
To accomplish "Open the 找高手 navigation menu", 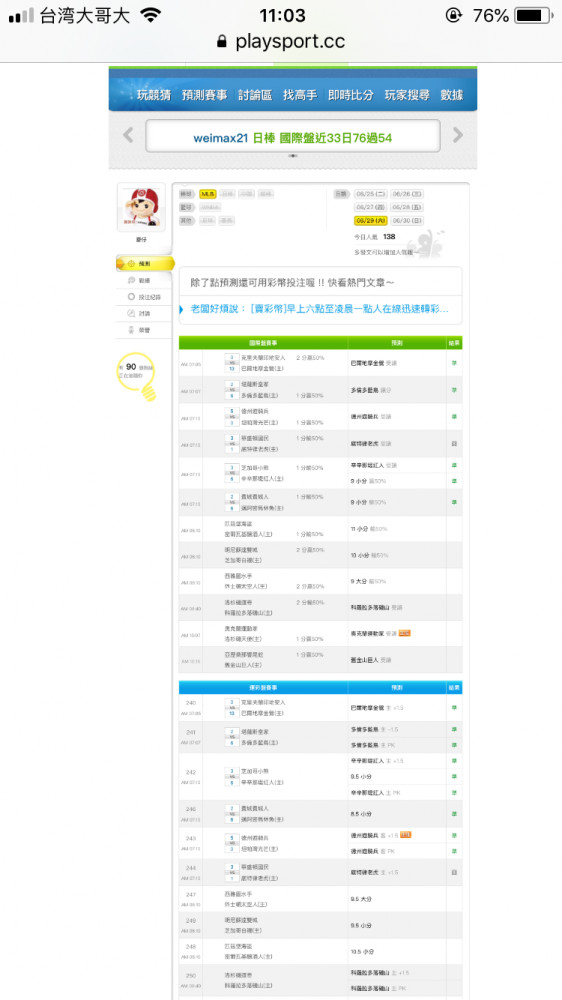I will click(300, 95).
